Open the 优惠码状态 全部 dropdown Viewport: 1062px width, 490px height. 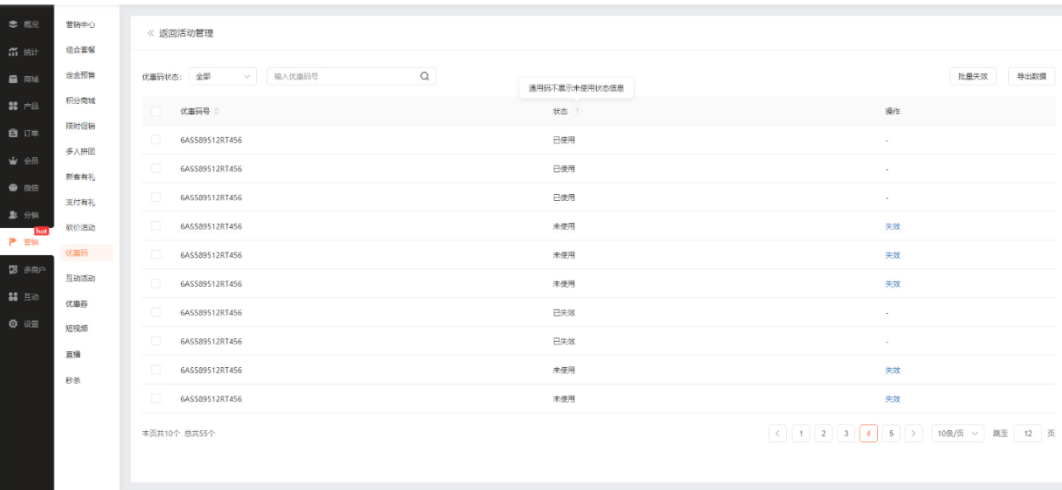click(223, 77)
